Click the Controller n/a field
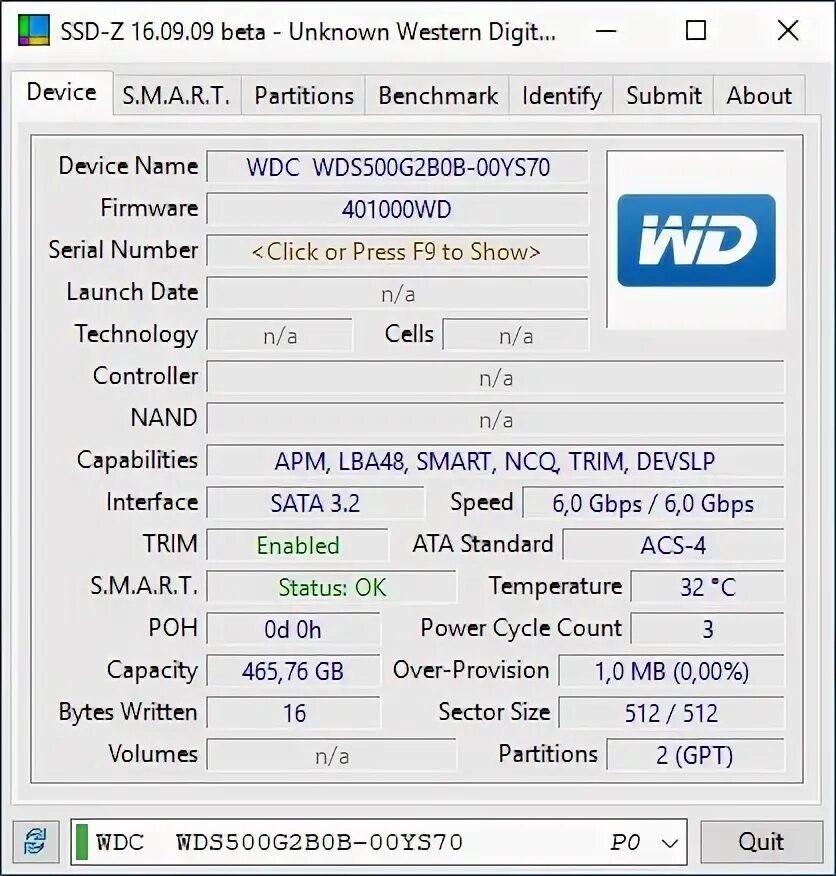The image size is (836, 876). pyautogui.click(x=495, y=378)
